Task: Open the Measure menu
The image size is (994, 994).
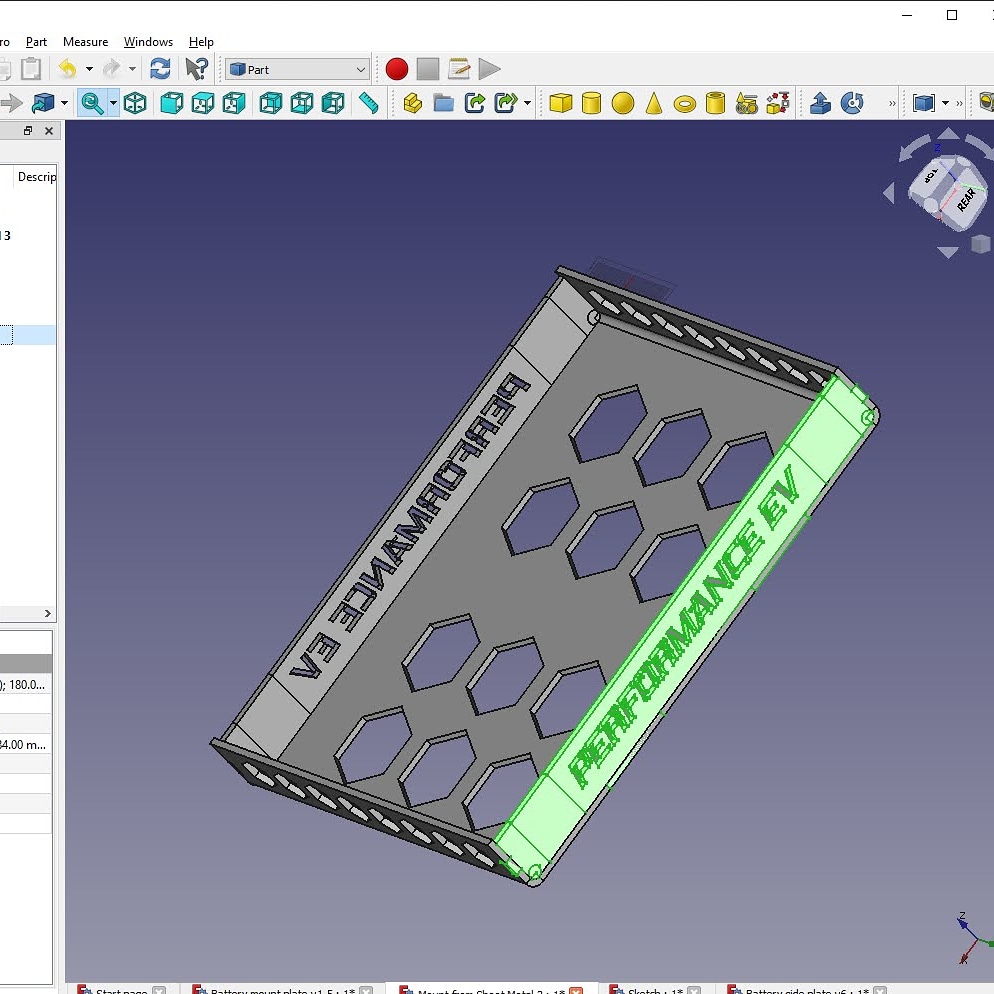Action: pyautogui.click(x=86, y=42)
